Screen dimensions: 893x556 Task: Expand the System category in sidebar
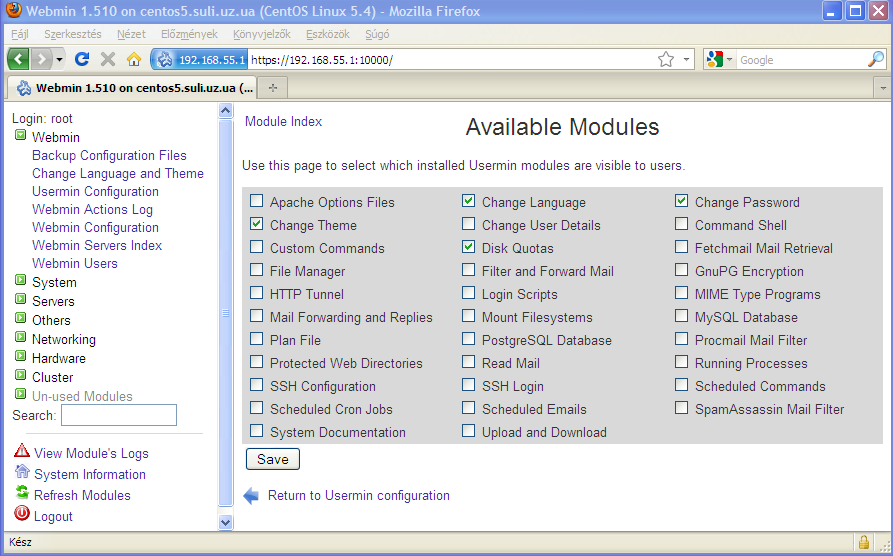20,282
